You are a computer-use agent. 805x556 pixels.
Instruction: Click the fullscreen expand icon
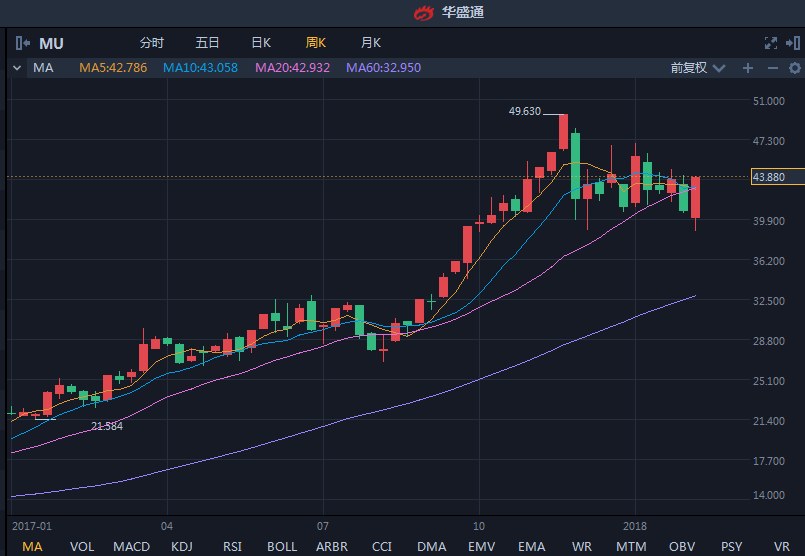(x=770, y=43)
